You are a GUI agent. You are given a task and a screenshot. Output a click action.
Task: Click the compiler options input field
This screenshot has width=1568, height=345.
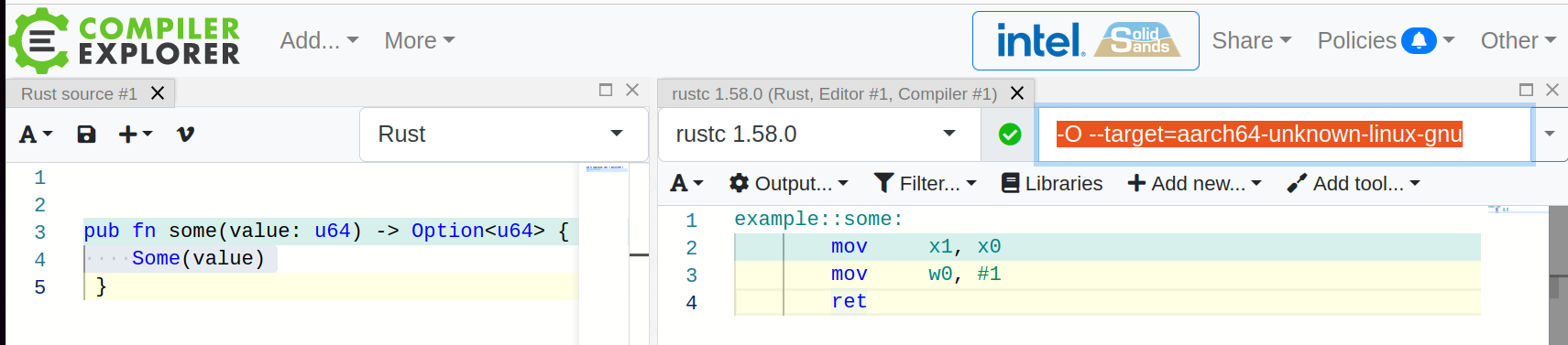click(x=1284, y=135)
